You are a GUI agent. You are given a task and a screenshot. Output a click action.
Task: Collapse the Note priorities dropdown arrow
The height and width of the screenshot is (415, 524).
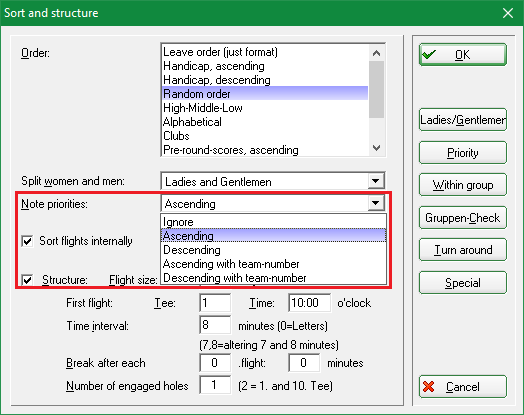point(376,203)
